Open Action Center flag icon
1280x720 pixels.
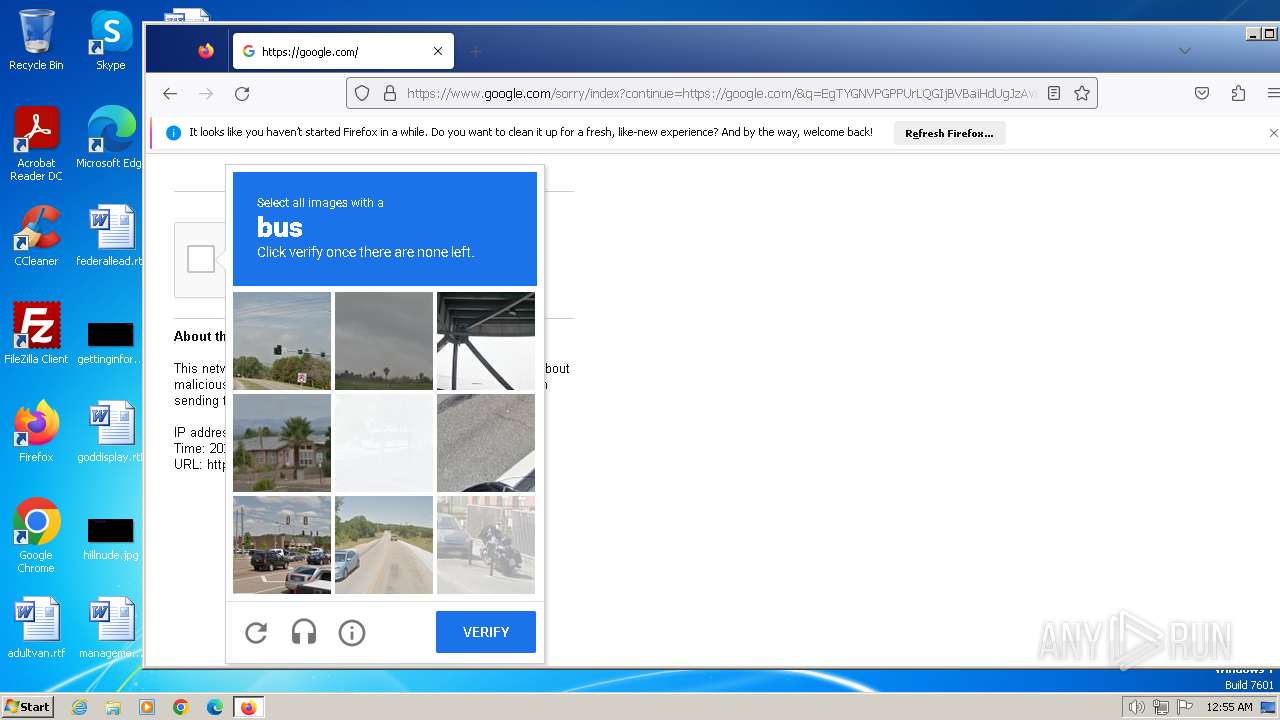tap(1185, 707)
